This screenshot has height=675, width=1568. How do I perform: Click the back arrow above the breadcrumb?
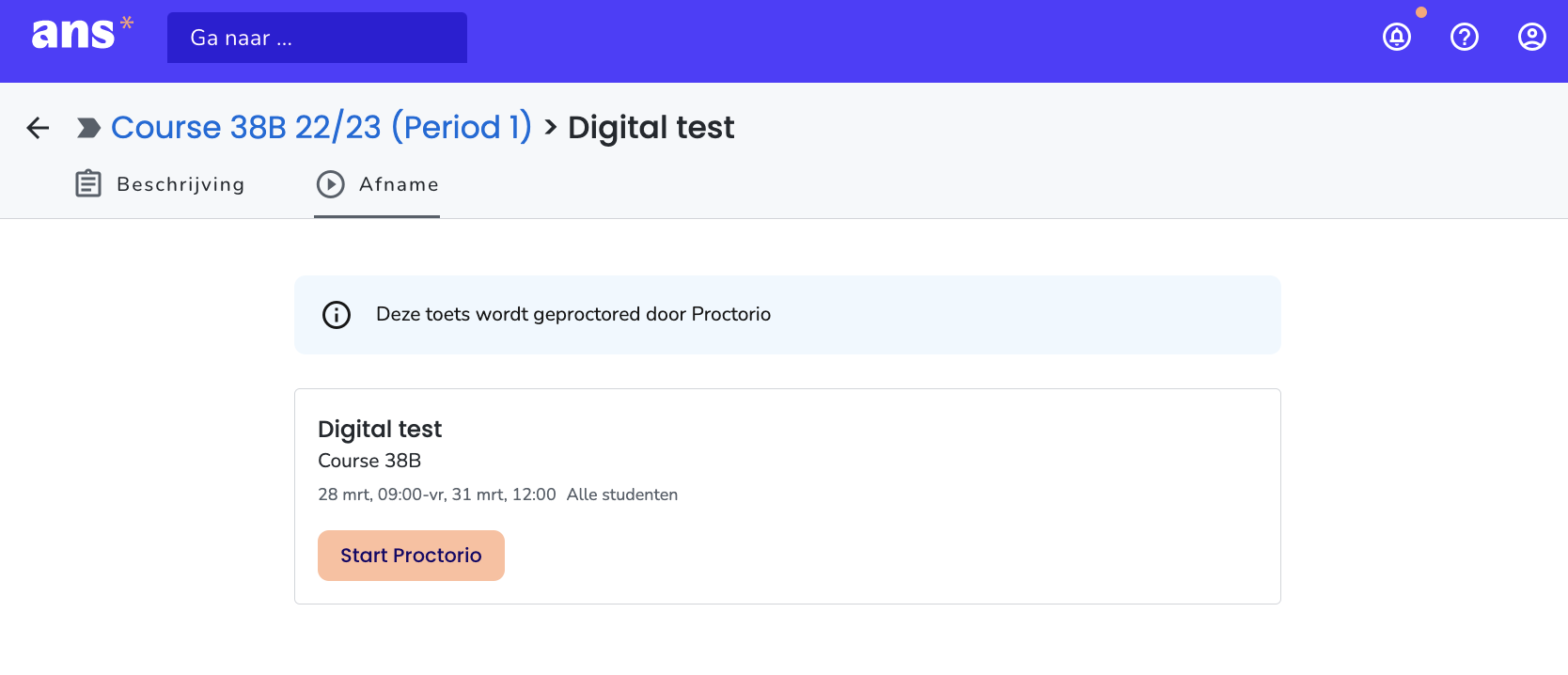[37, 128]
